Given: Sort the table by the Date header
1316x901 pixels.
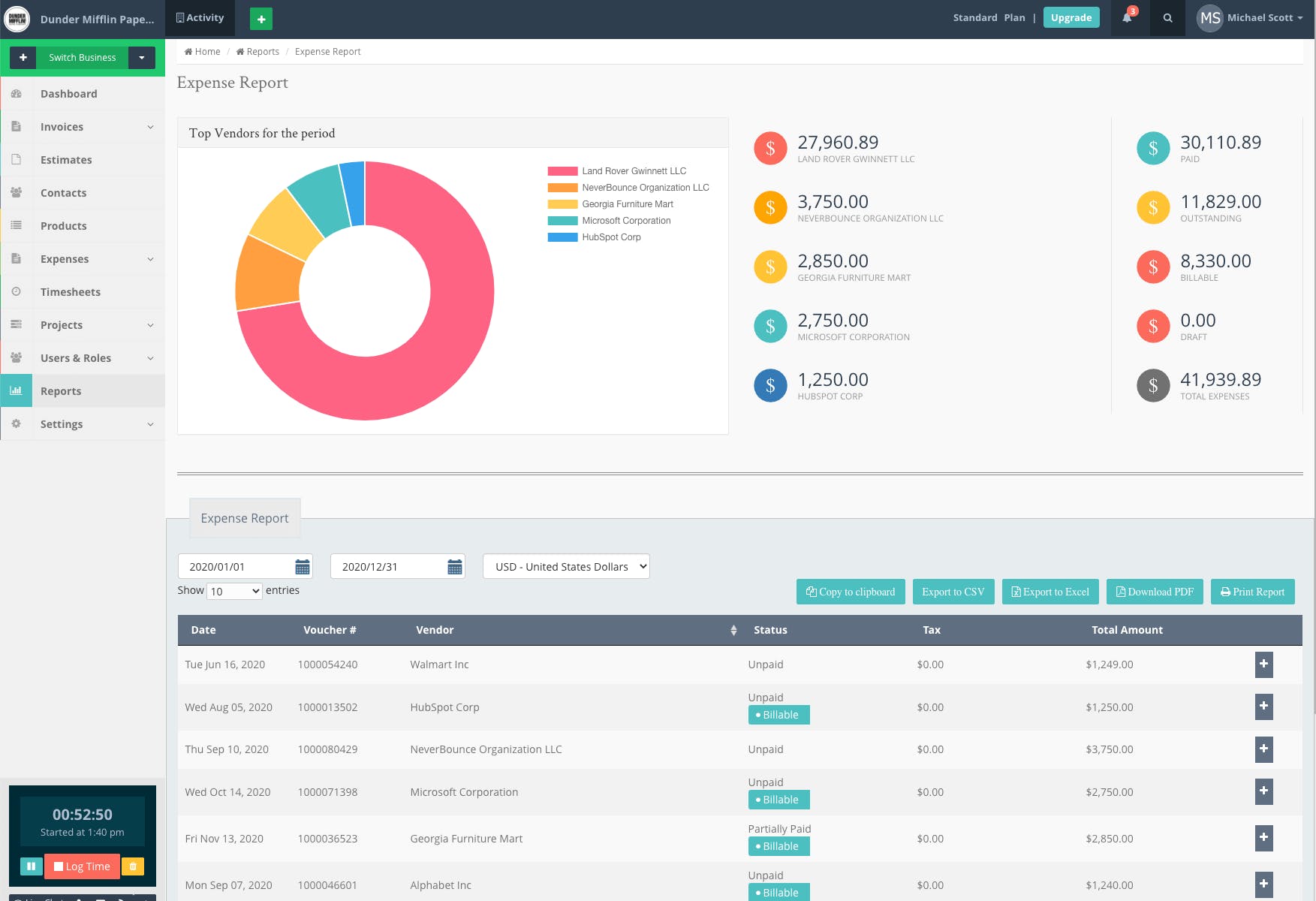Looking at the screenshot, I should pos(203,630).
